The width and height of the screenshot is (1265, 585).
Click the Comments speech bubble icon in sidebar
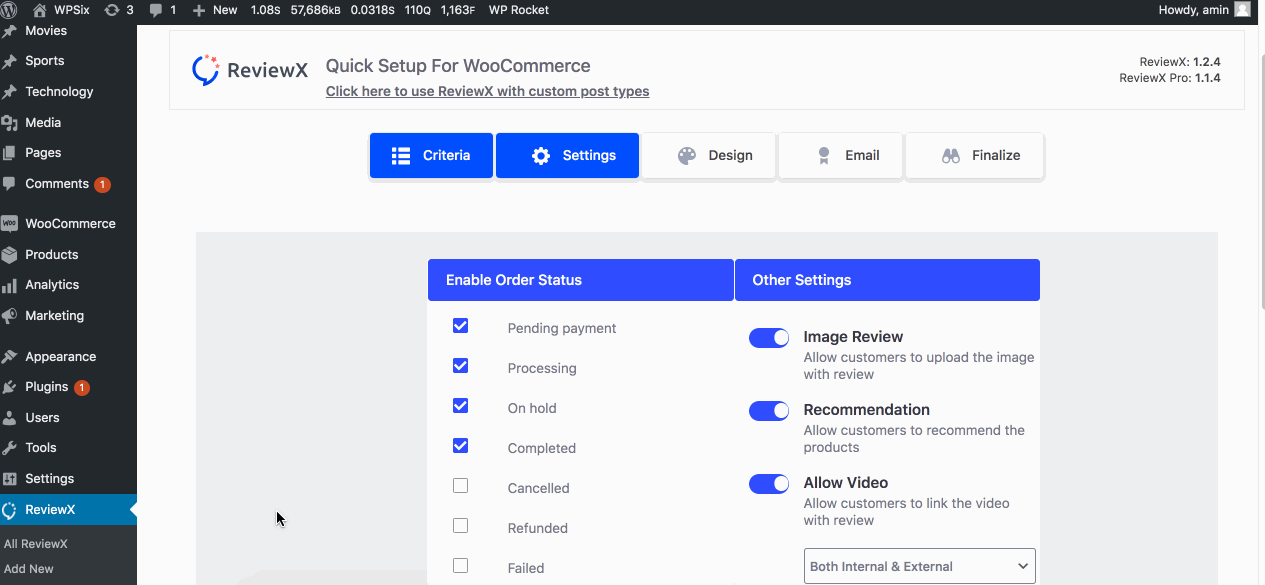[10, 184]
